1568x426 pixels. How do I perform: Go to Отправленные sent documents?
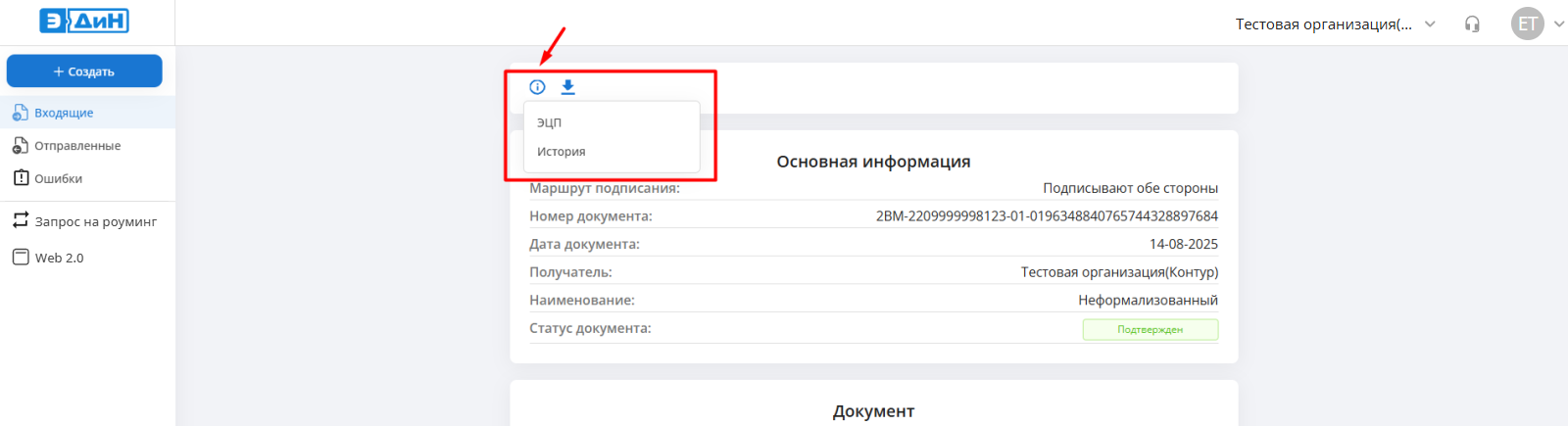pyautogui.click(x=76, y=146)
